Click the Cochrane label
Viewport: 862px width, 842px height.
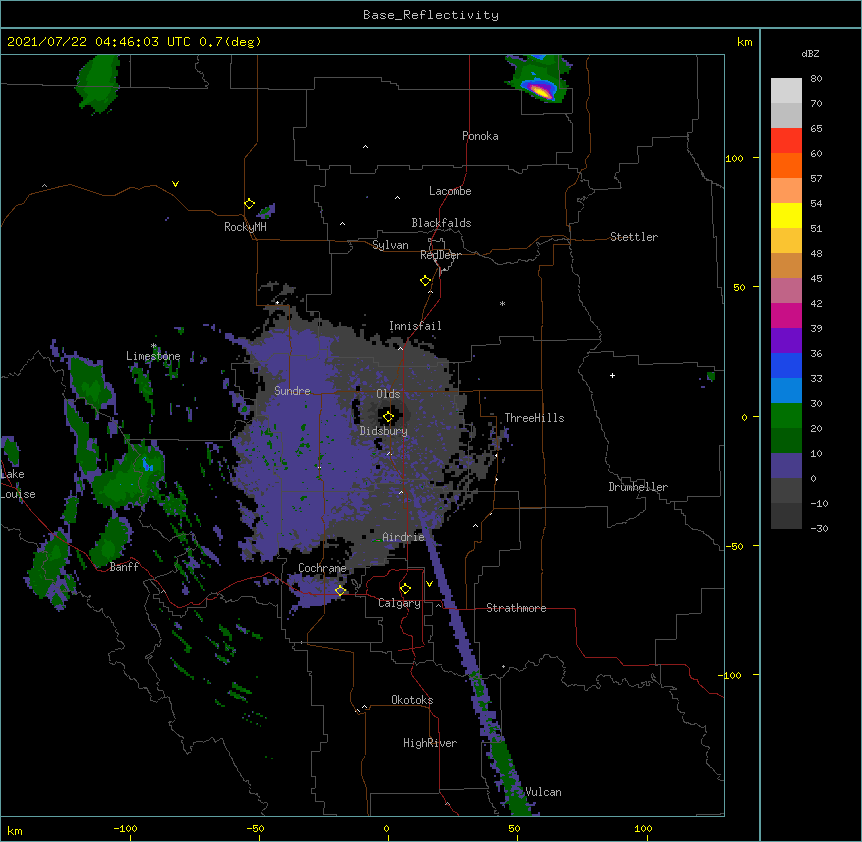322,568
